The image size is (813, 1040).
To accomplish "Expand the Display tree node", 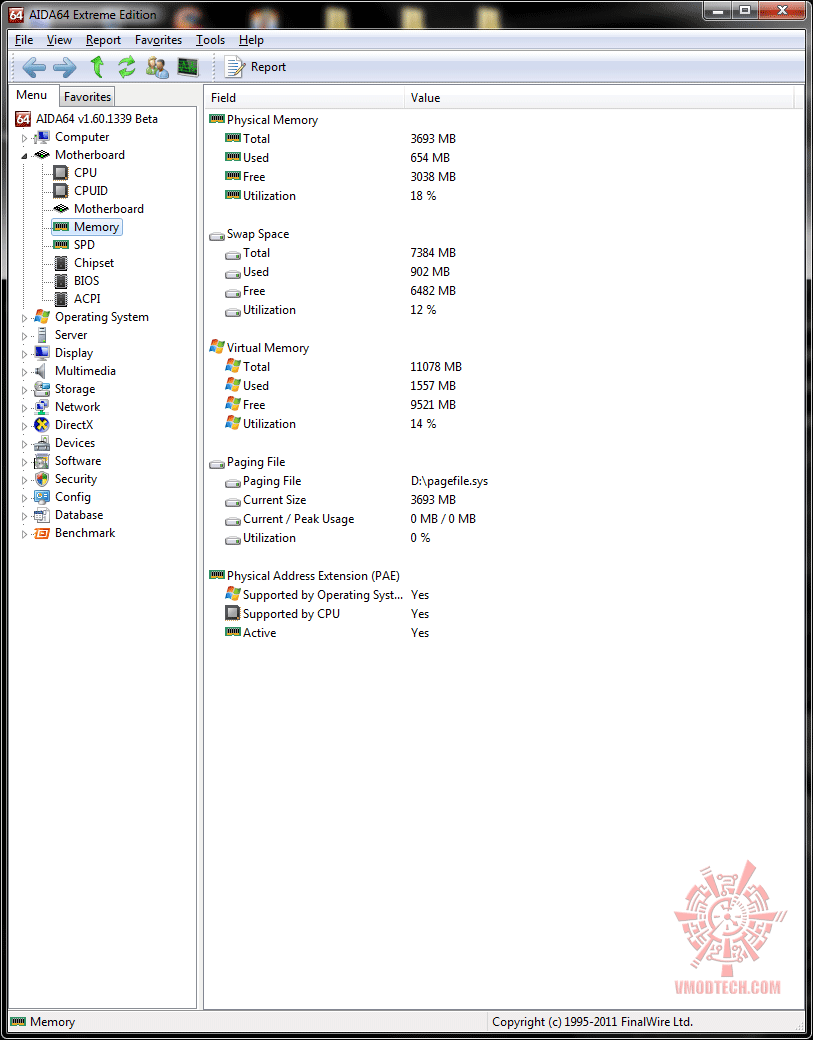I will [x=25, y=354].
